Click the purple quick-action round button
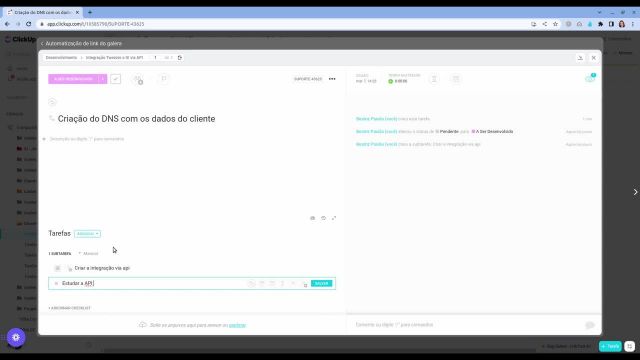The width and height of the screenshot is (640, 360). [x=16, y=338]
